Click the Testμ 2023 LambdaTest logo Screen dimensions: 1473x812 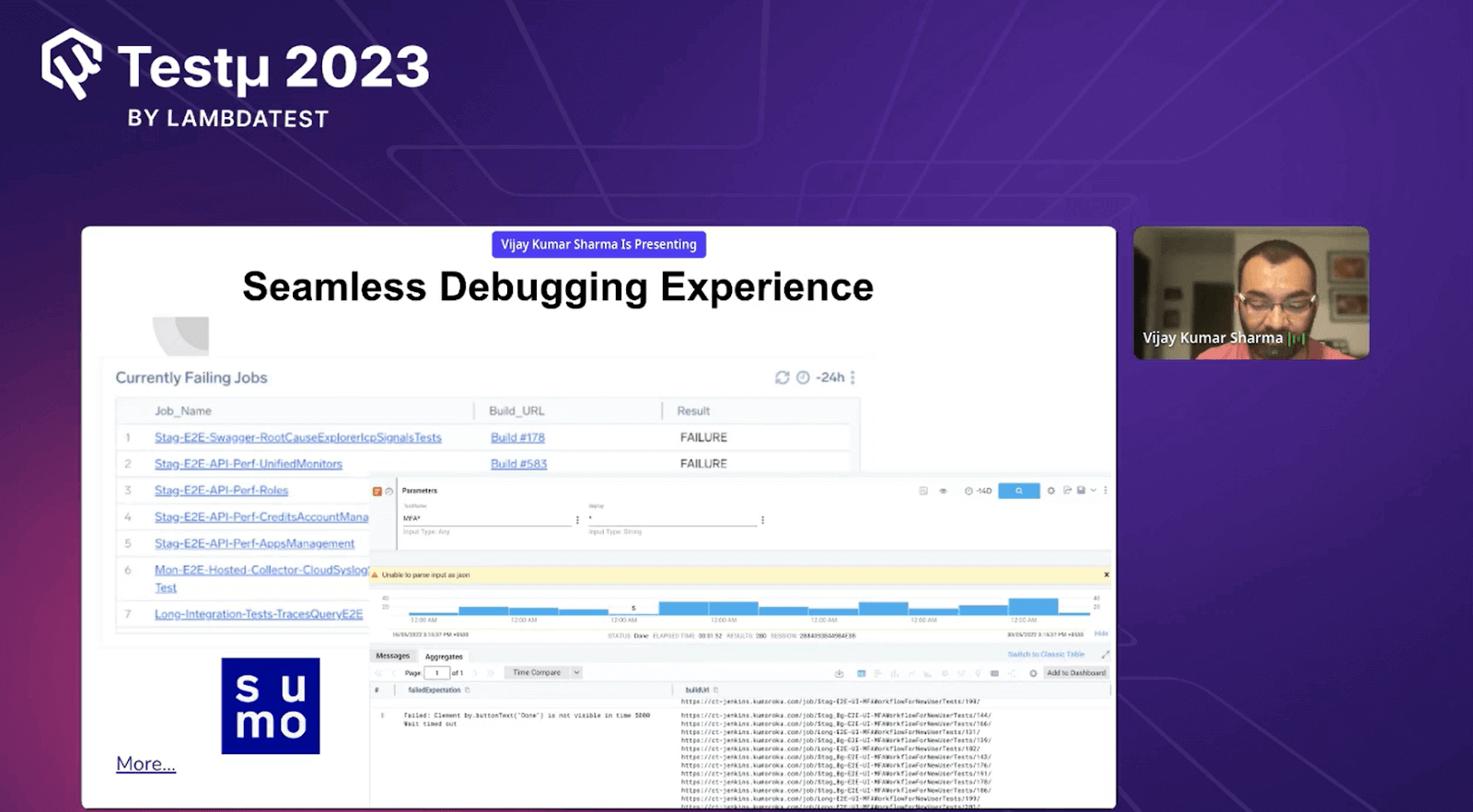tap(236, 79)
